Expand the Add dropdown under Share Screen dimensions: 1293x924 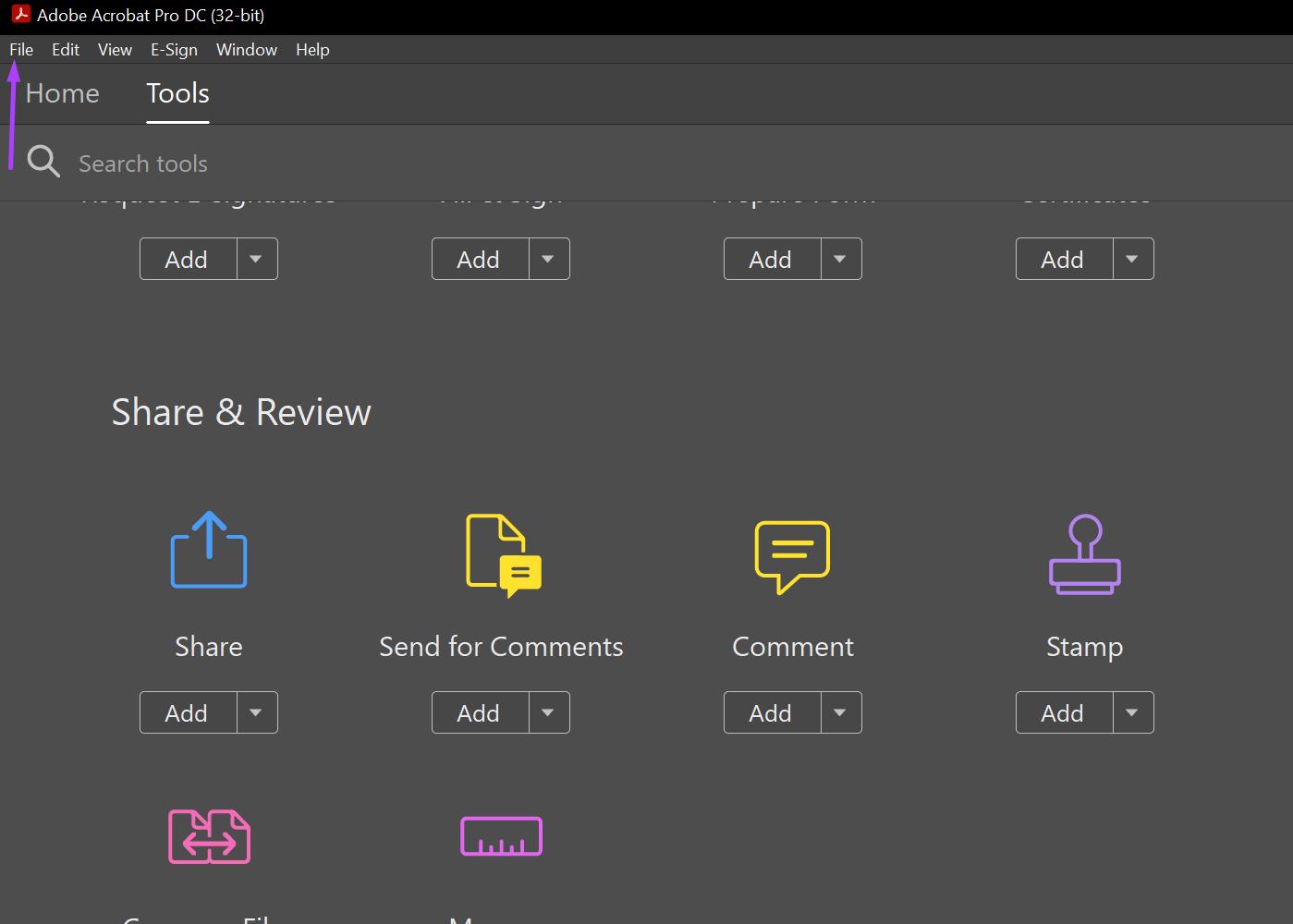[255, 712]
